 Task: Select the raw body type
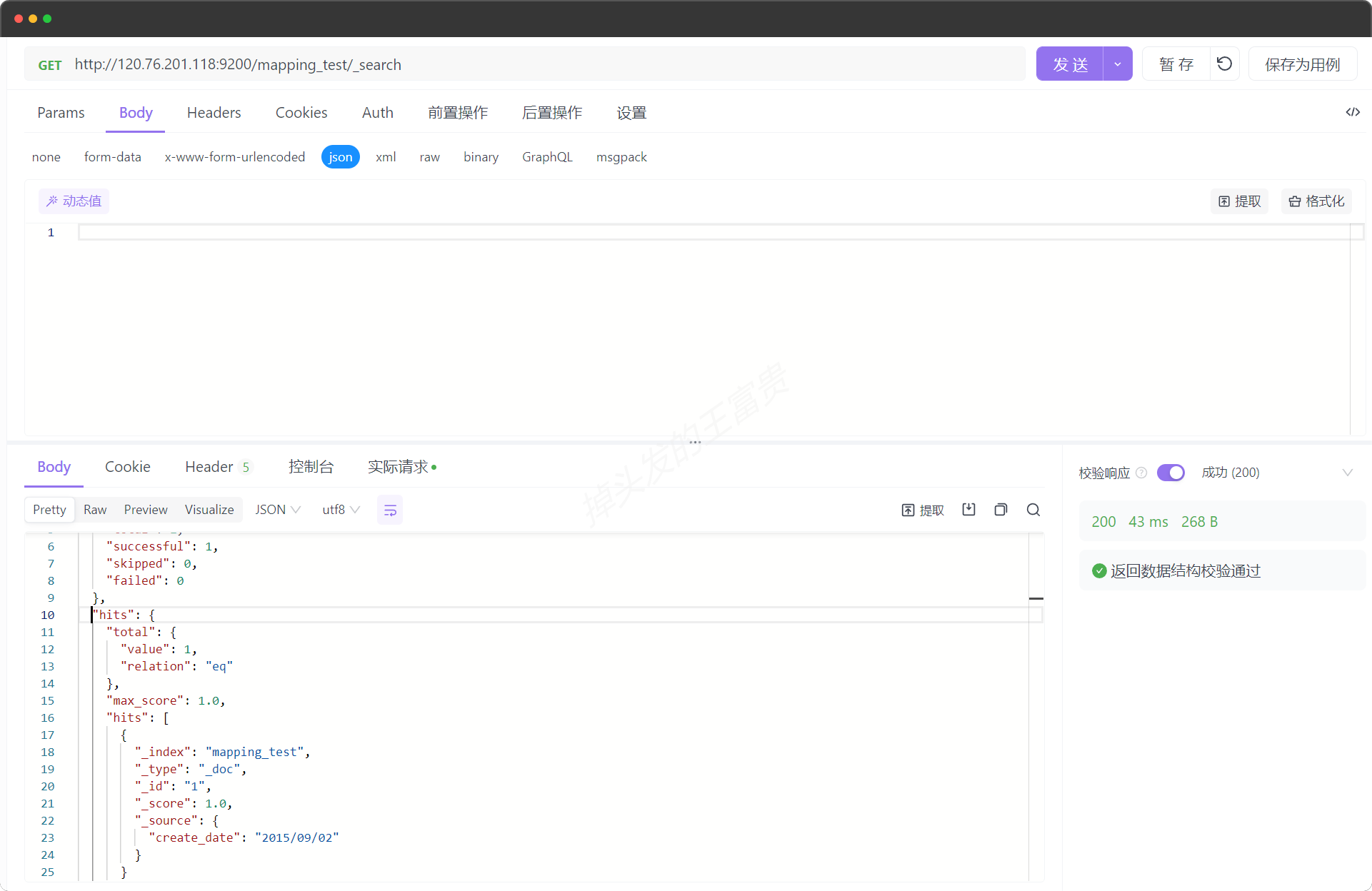pyautogui.click(x=430, y=157)
